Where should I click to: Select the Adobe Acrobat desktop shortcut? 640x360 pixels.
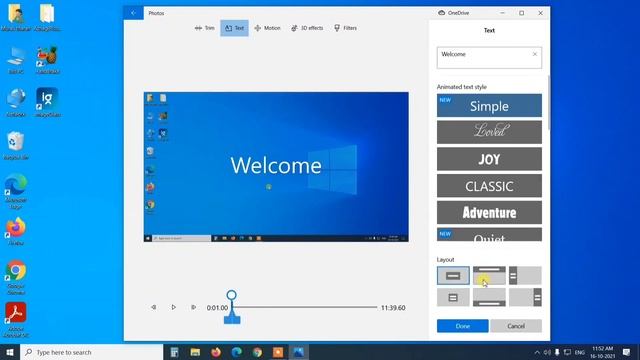16,320
